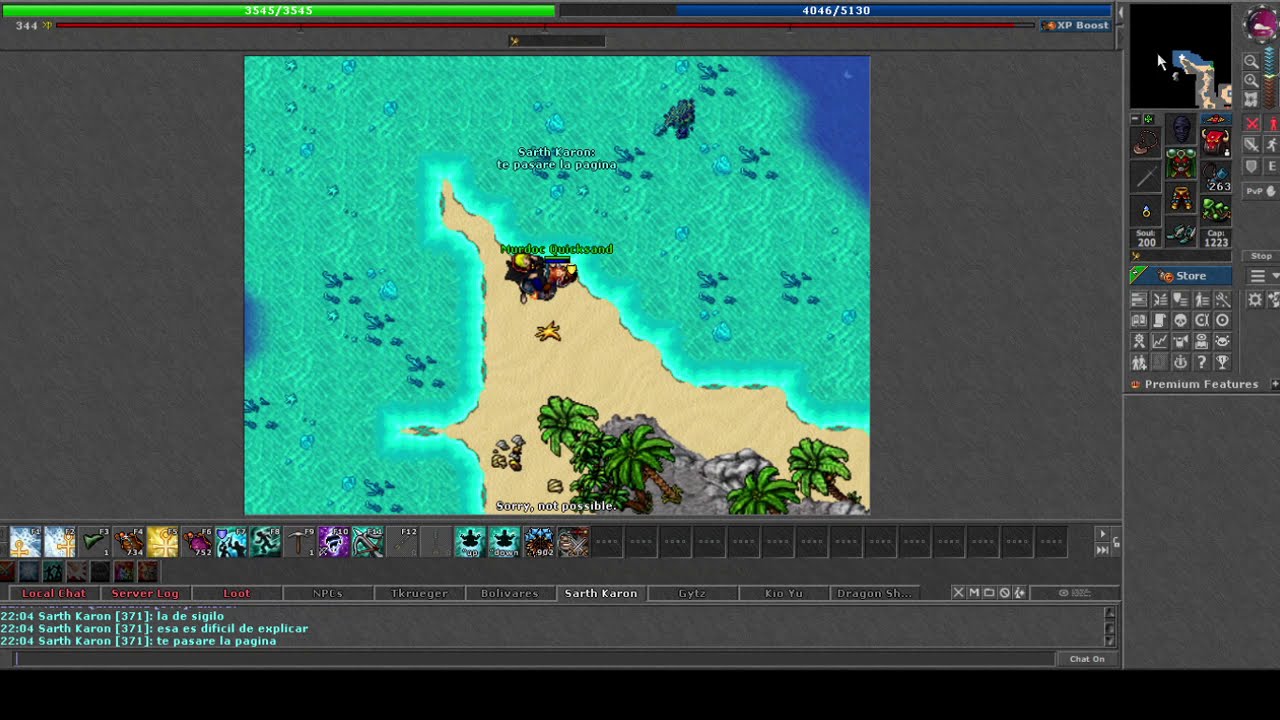Open the ammo slot showing 263
Screen dimensions: 1280x720
(x=1216, y=177)
